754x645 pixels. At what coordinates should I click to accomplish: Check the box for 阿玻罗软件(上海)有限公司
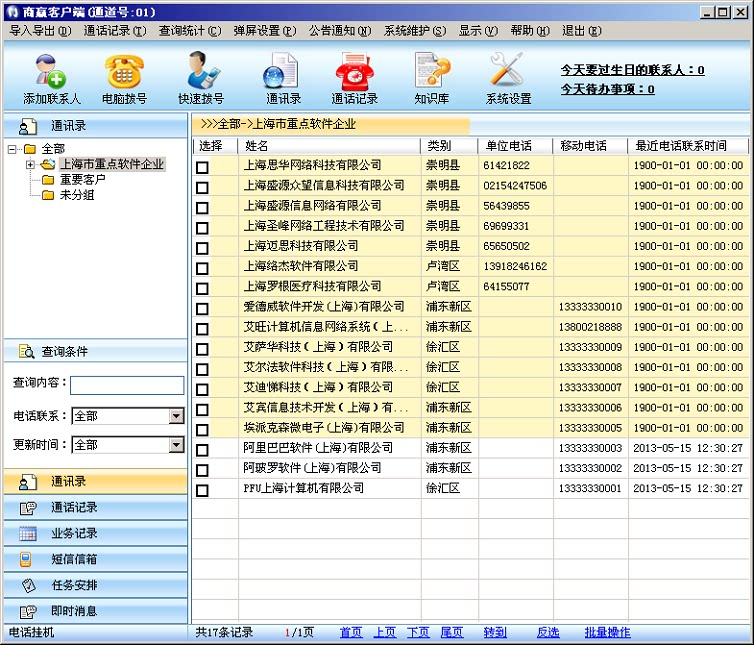202,470
